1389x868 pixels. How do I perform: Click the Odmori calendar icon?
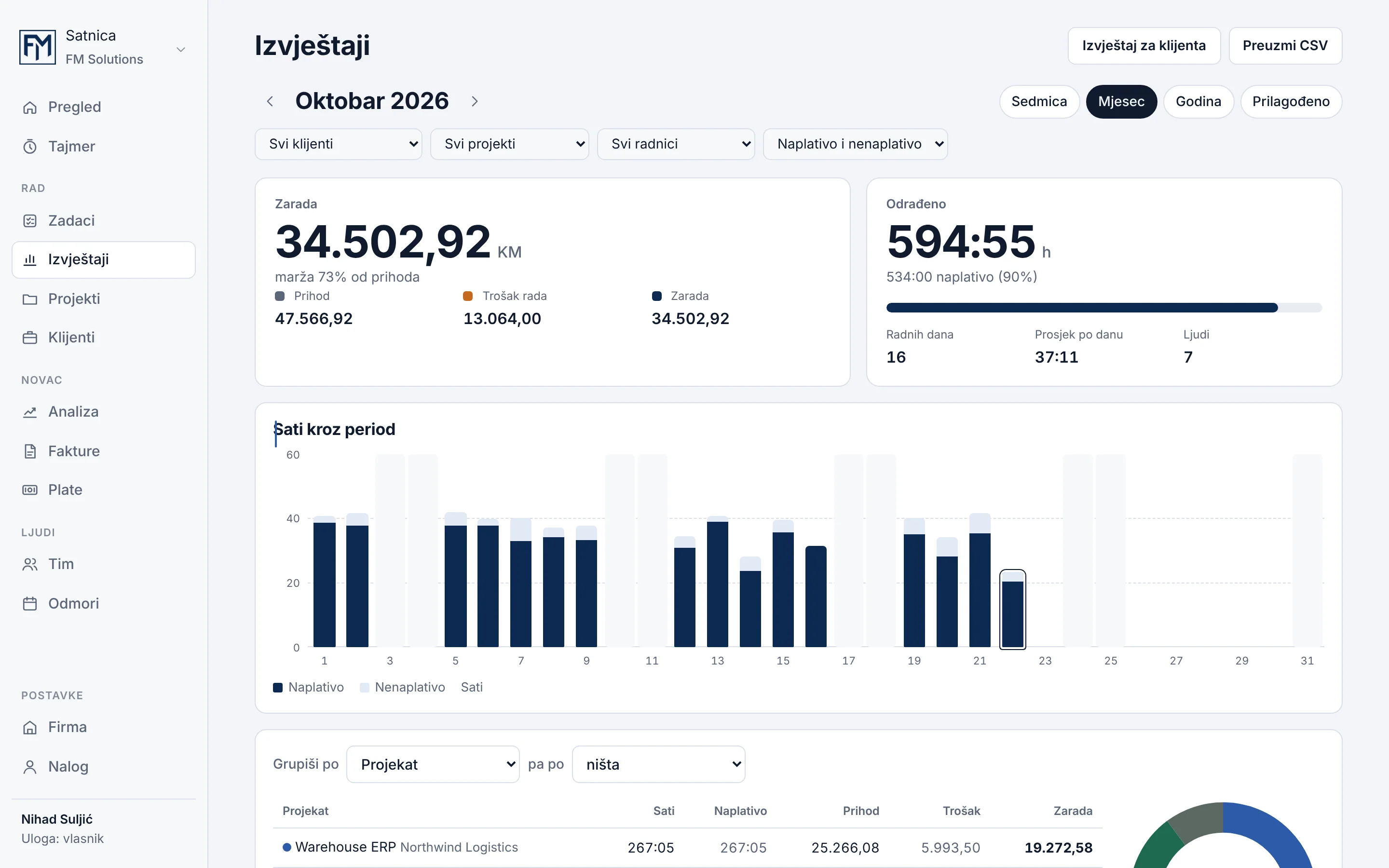(30, 603)
